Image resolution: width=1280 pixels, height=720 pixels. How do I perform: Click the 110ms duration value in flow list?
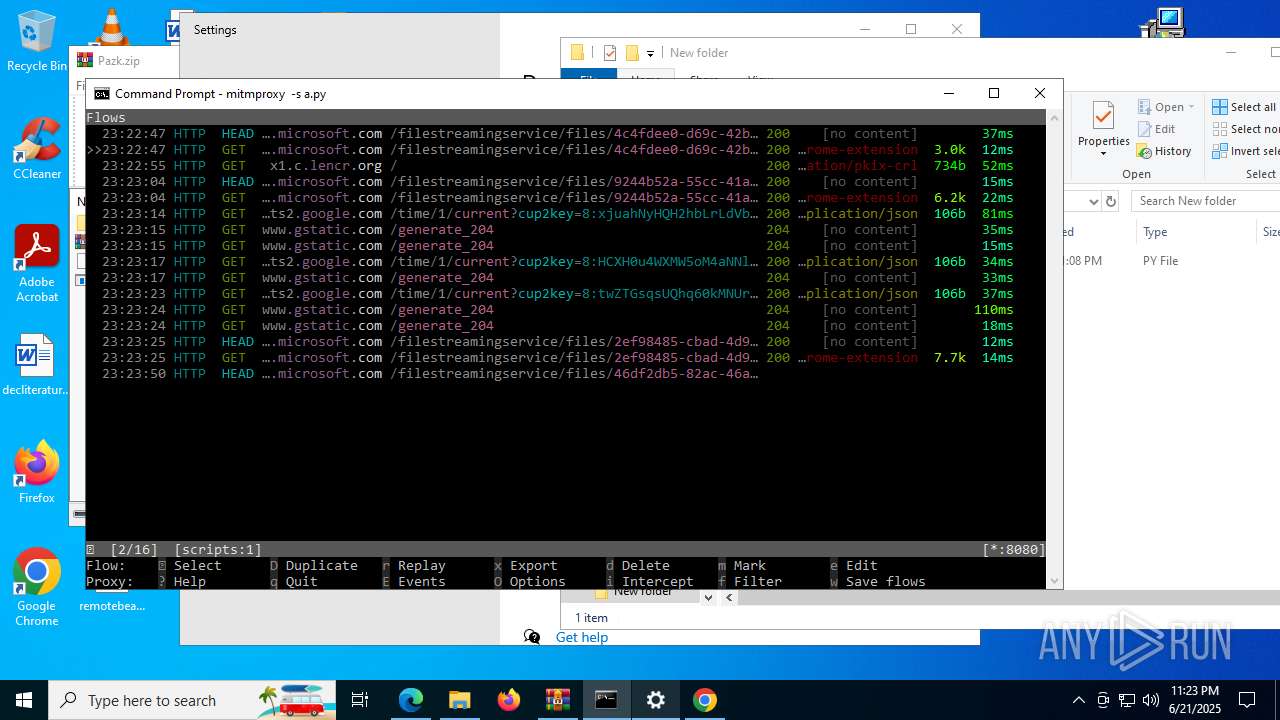(x=994, y=310)
